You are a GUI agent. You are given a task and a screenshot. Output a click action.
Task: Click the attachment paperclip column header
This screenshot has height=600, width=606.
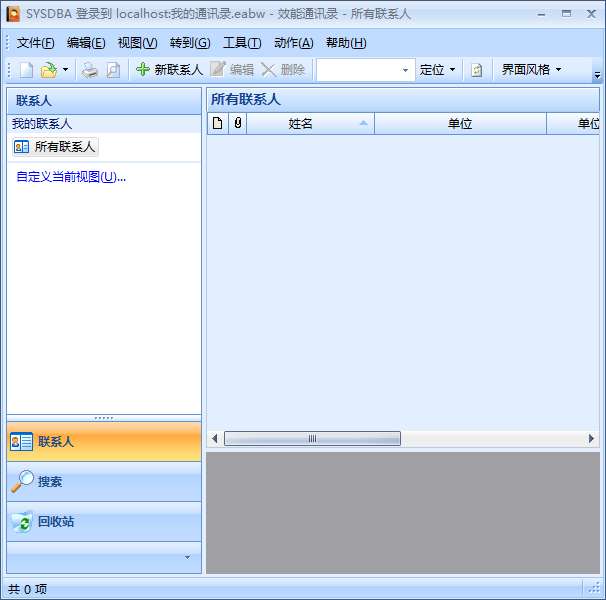point(238,124)
